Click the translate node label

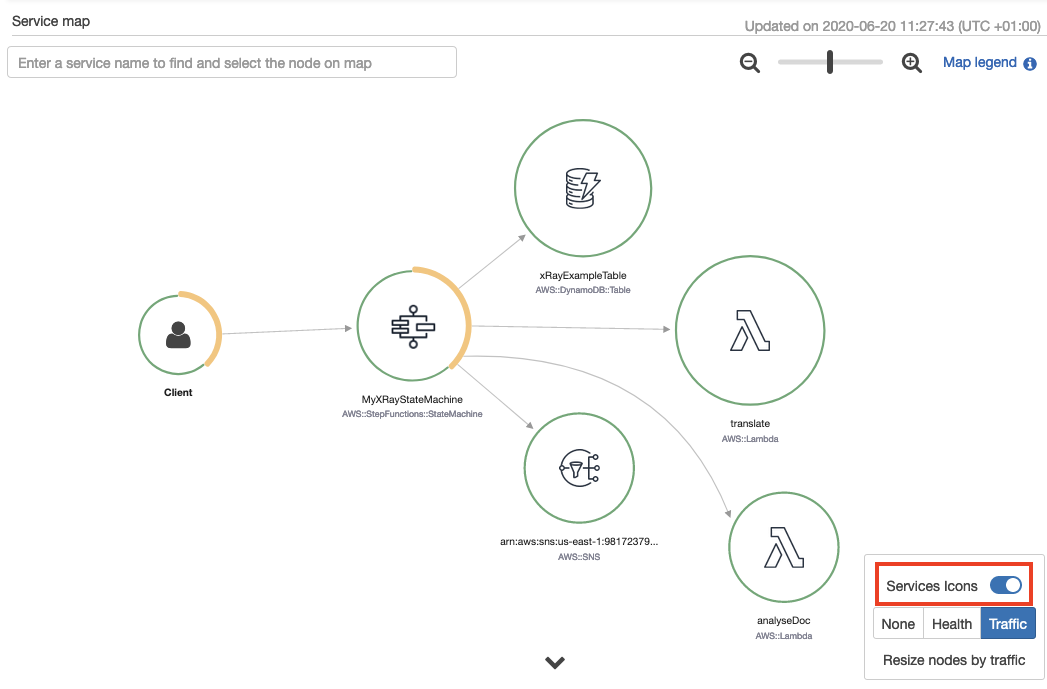[x=750, y=423]
